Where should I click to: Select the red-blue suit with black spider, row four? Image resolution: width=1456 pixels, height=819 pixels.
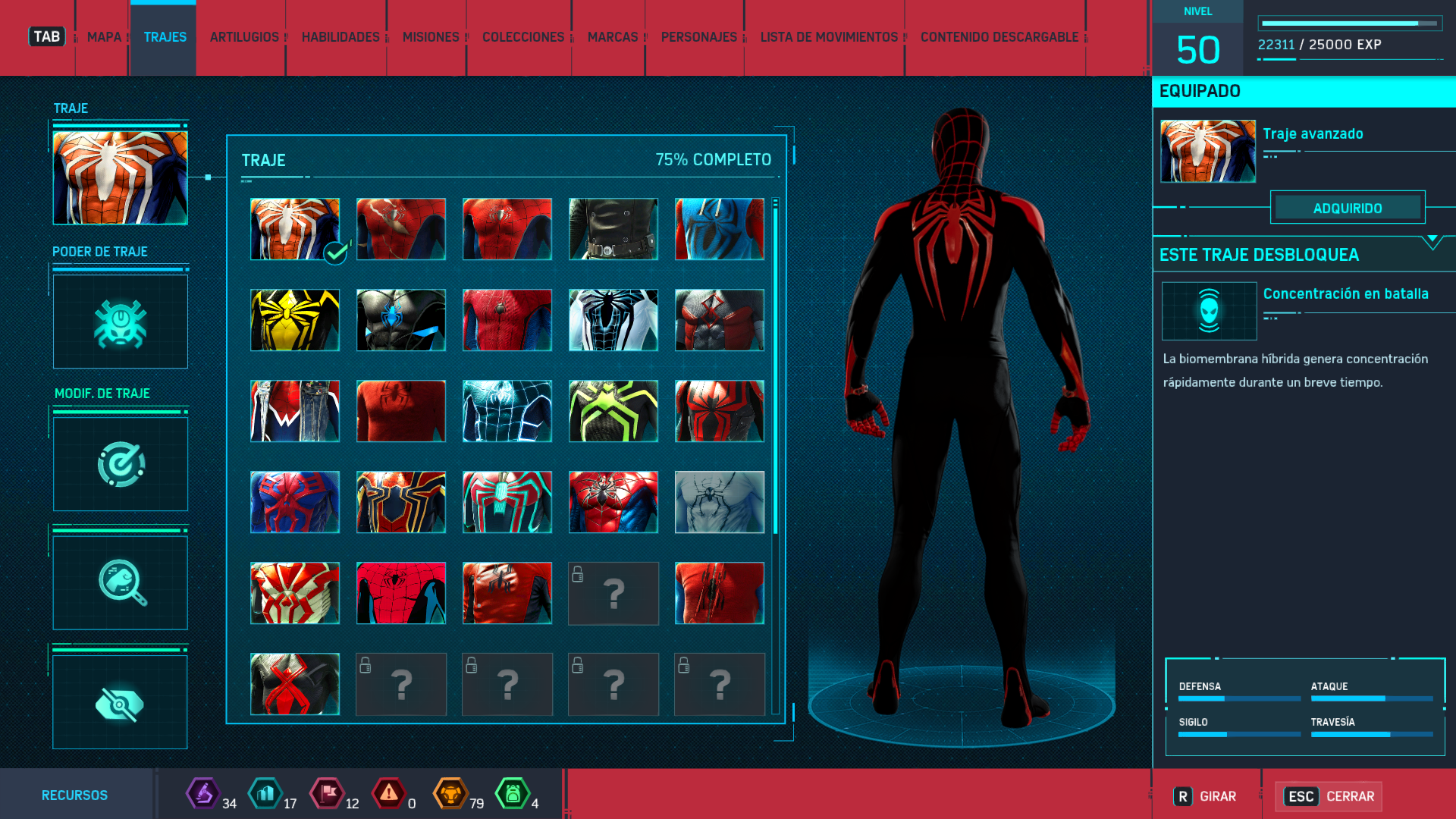(x=613, y=502)
